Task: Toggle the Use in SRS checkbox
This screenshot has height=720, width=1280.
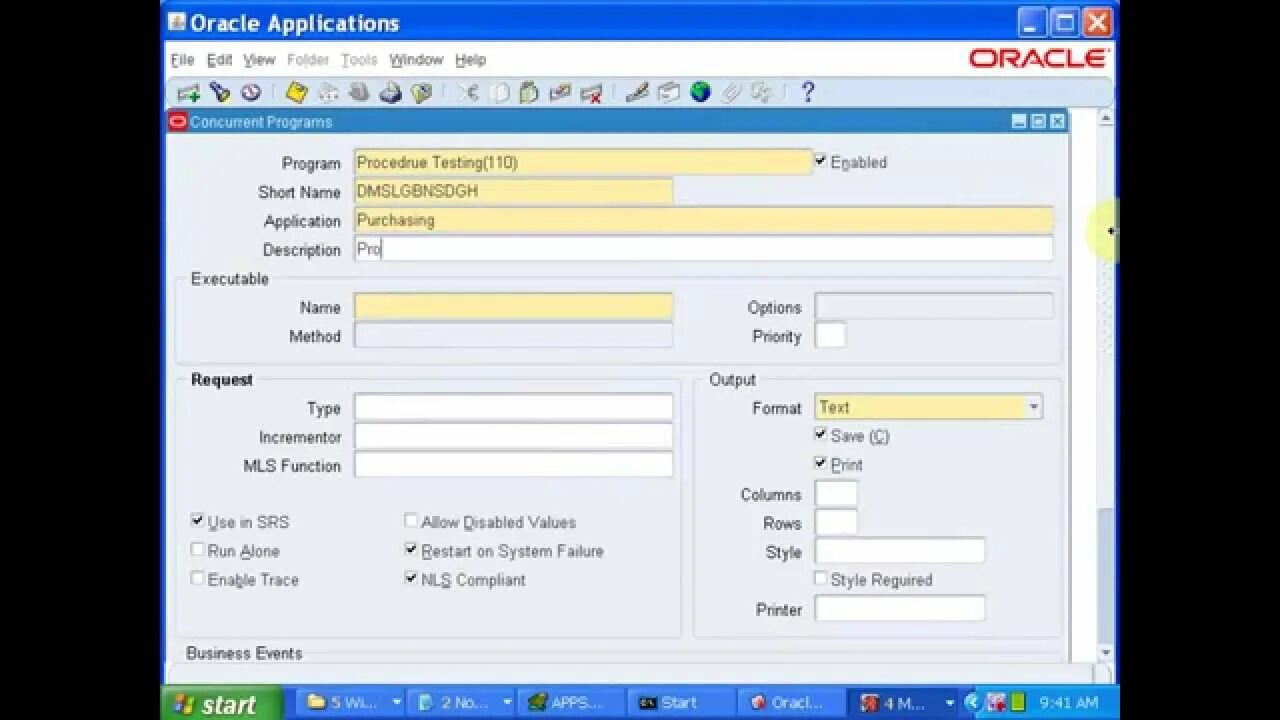Action: [x=197, y=521]
